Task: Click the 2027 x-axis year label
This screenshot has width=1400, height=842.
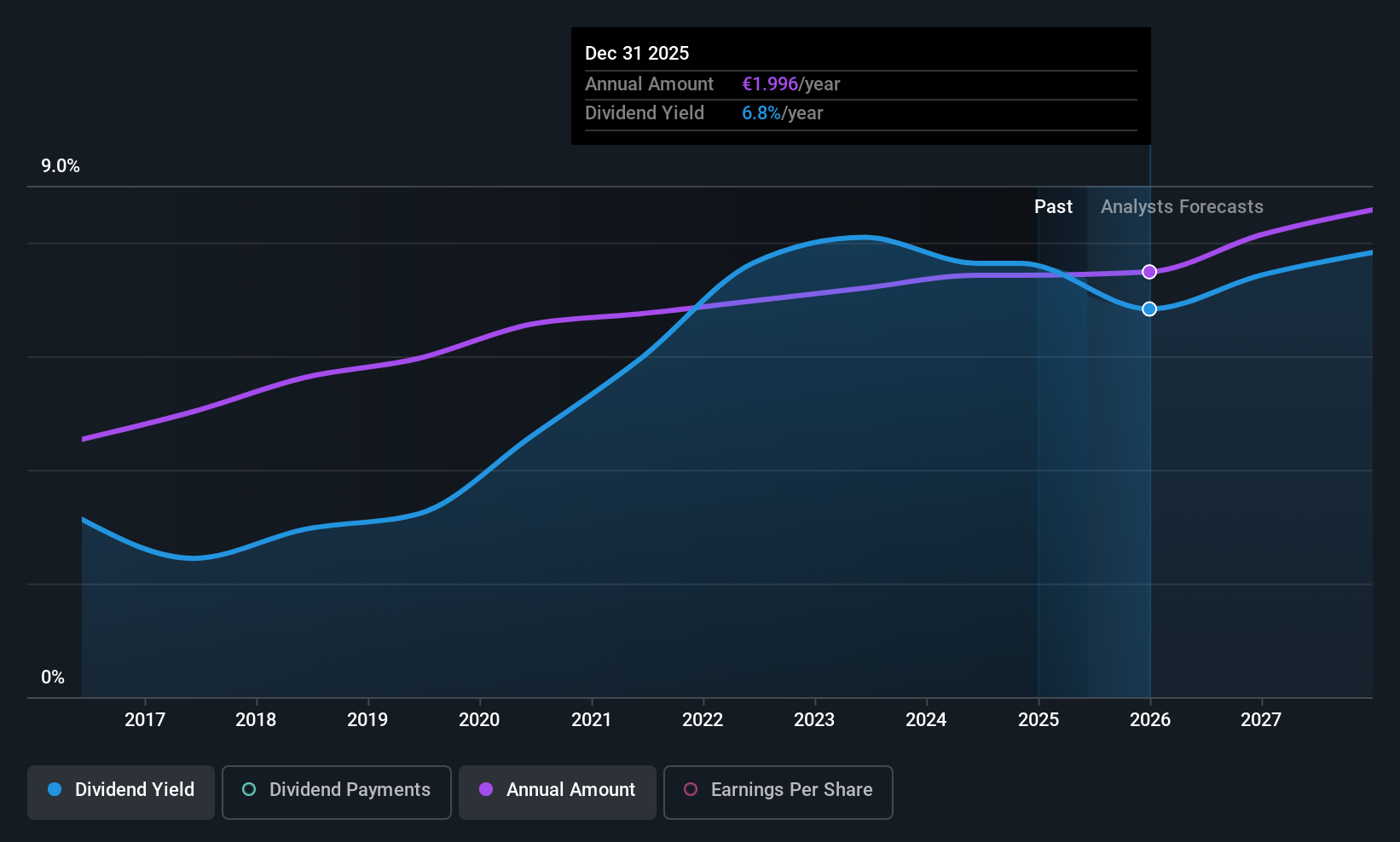Action: pos(1261,720)
